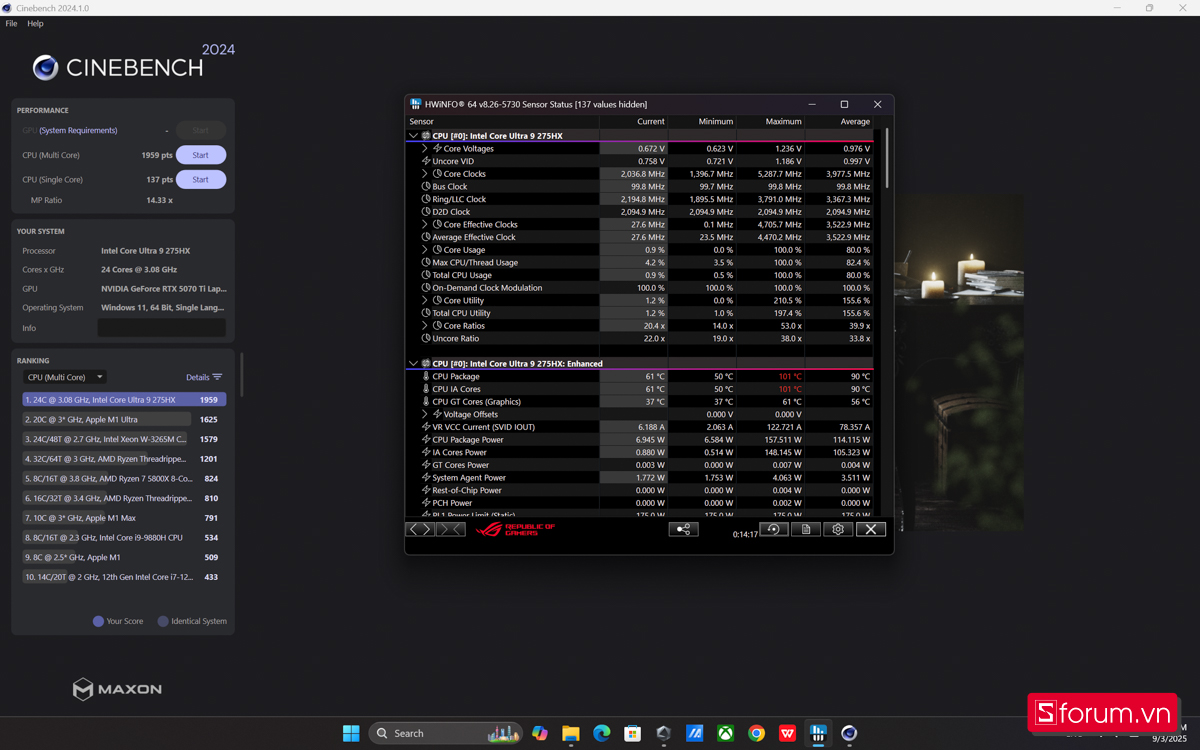Open HWiNFO sensor settings gear icon
The image size is (1200, 750).
[x=838, y=529]
